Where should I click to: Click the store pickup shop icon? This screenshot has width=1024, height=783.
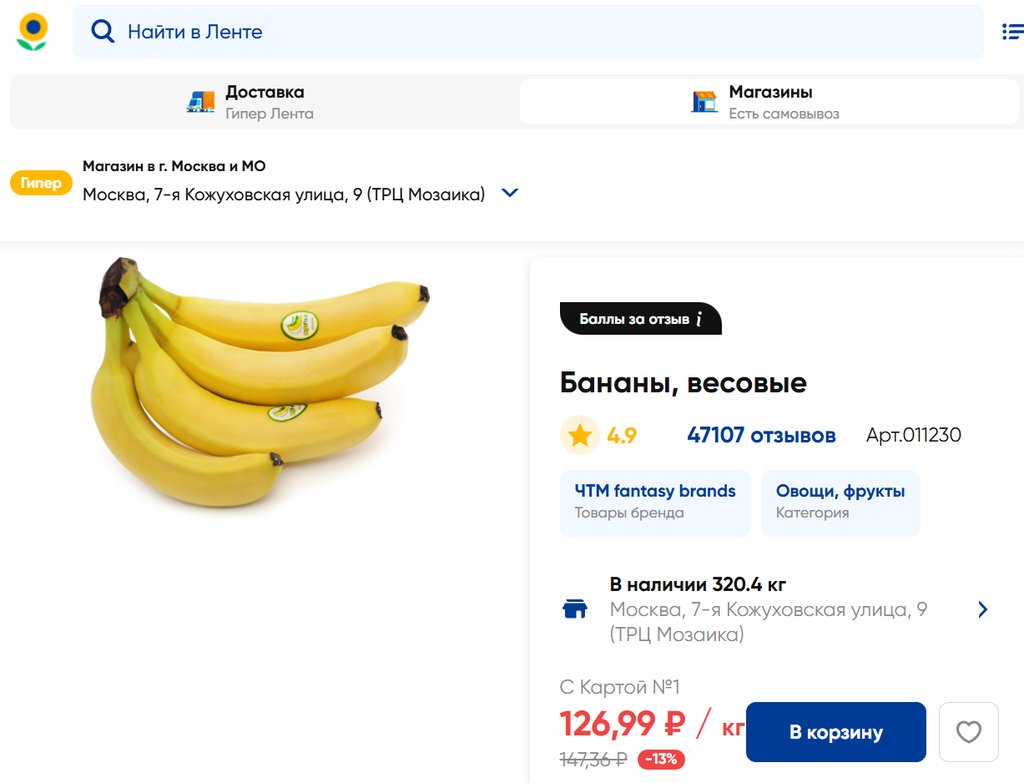pyautogui.click(x=705, y=102)
